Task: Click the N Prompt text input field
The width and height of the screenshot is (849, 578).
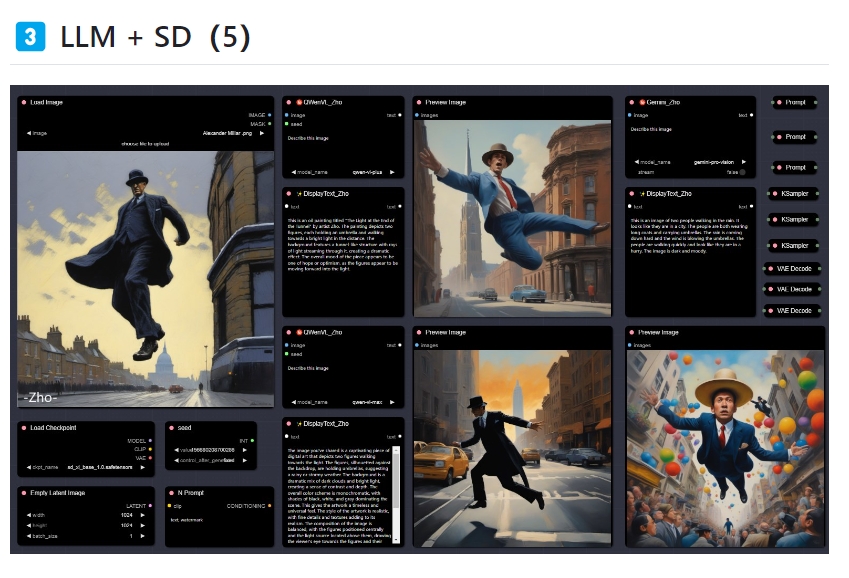Action: (218, 520)
